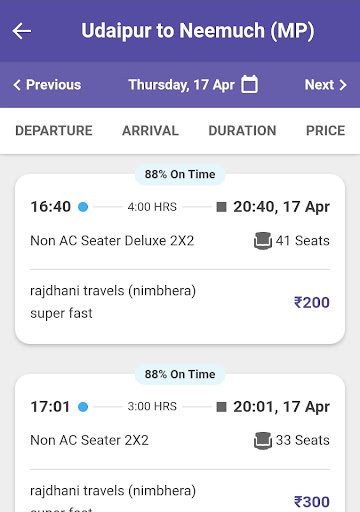The image size is (360, 512).
Task: Open the 16:40 Non AC Seater Deluxe bus
Action: pyautogui.click(x=180, y=259)
